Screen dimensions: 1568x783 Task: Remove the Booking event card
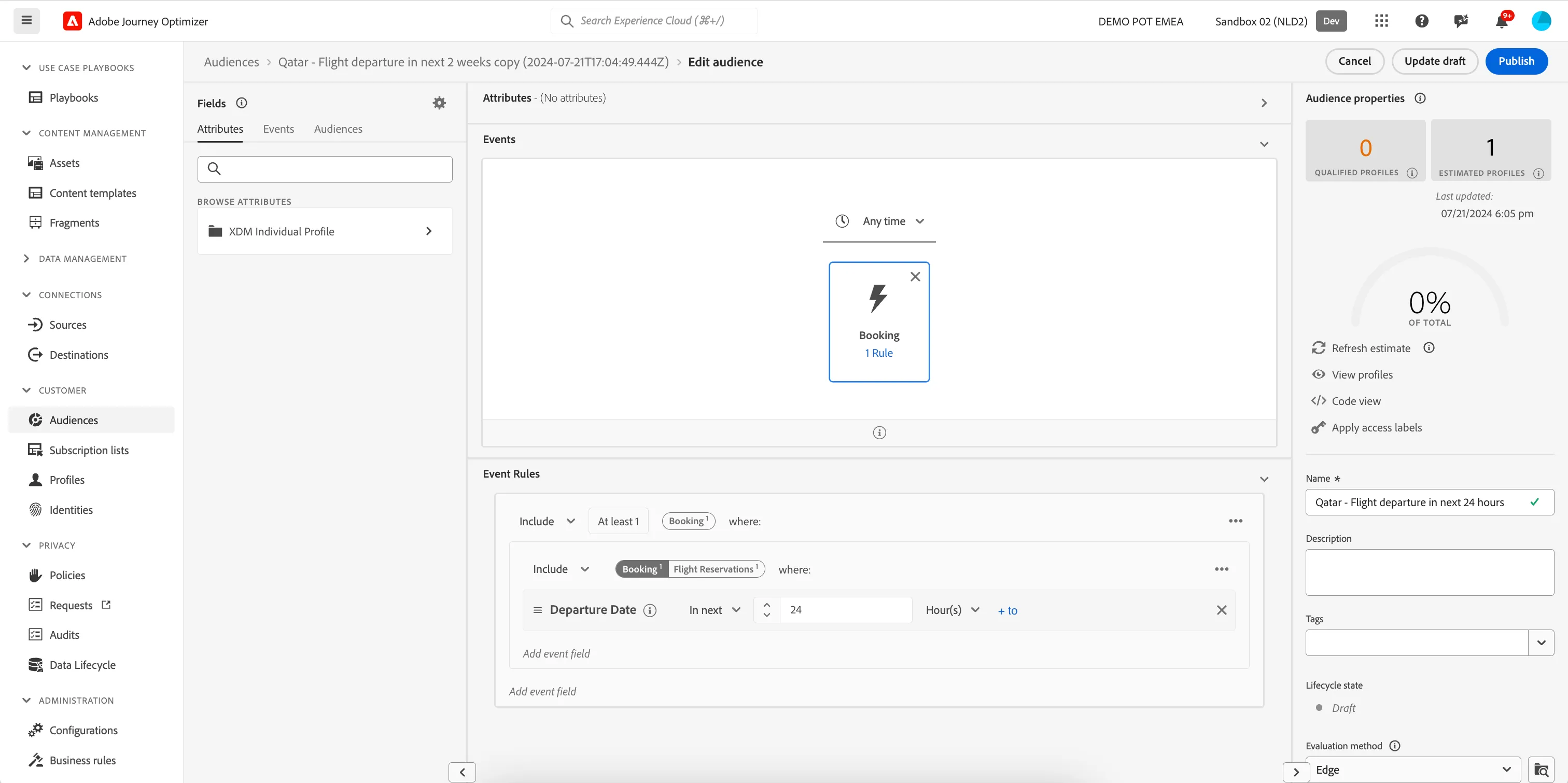pos(915,276)
